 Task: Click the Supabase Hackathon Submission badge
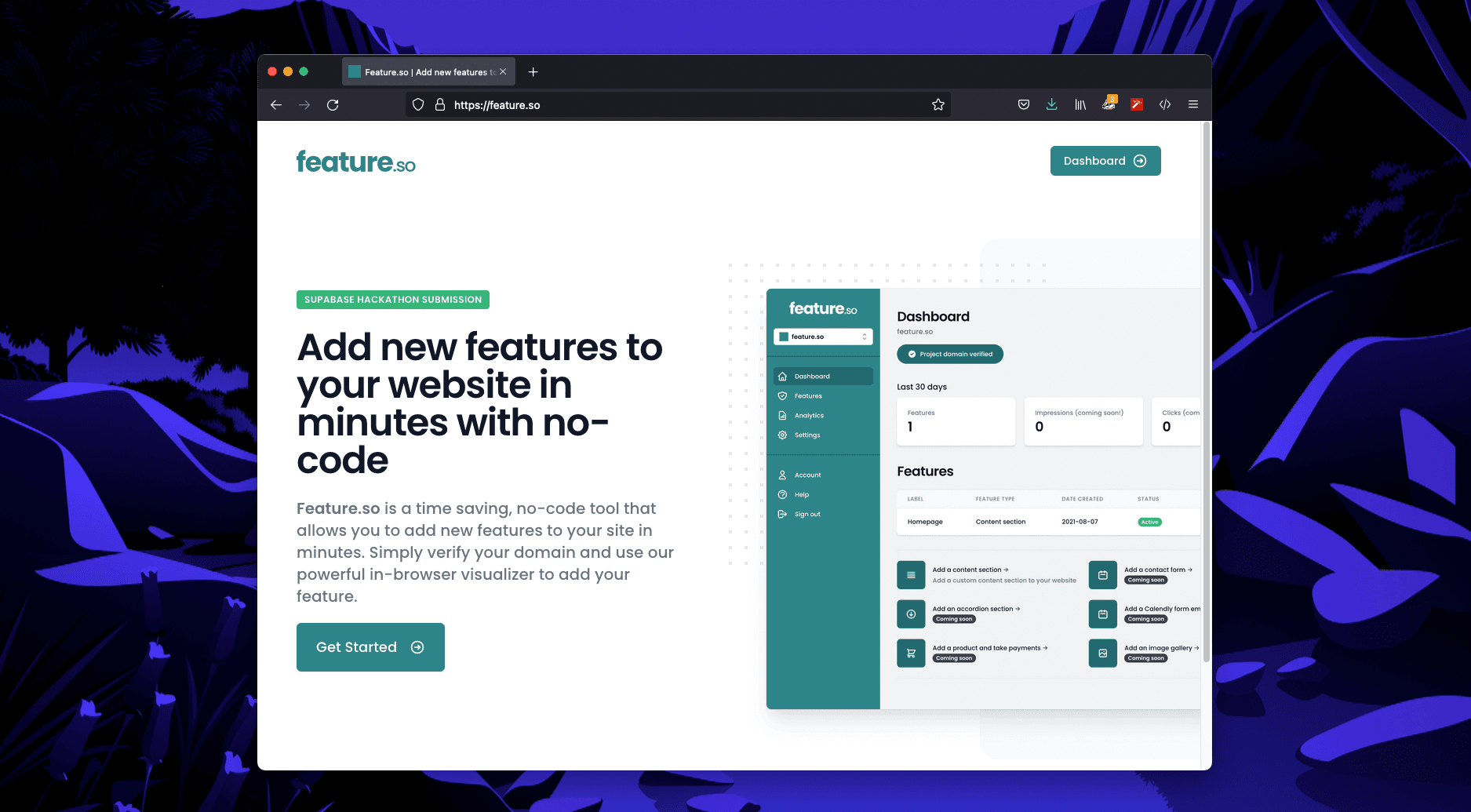393,300
